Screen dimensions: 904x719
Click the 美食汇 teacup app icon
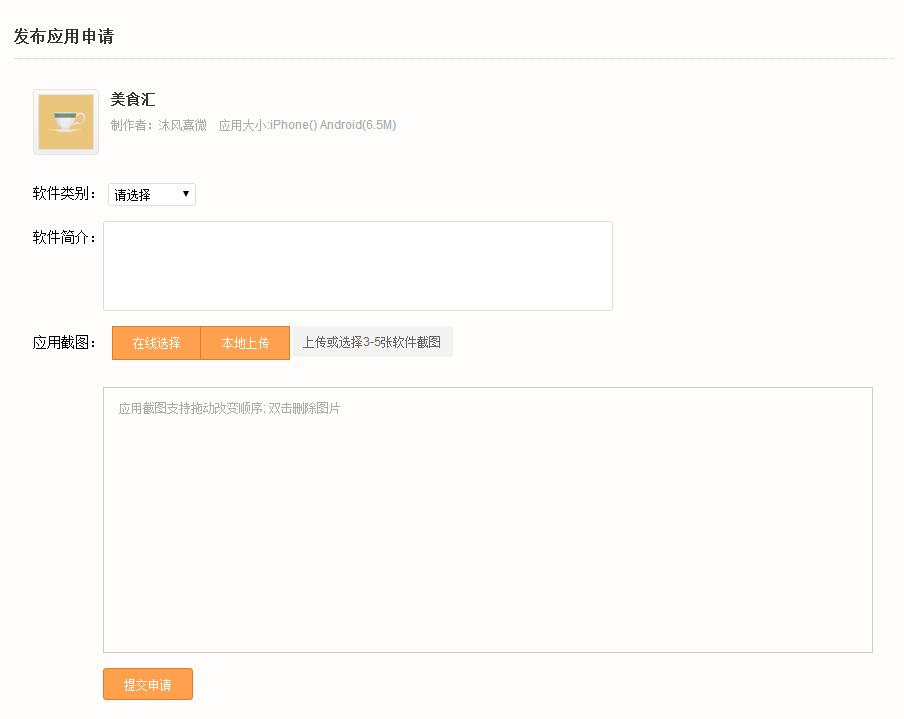66,122
